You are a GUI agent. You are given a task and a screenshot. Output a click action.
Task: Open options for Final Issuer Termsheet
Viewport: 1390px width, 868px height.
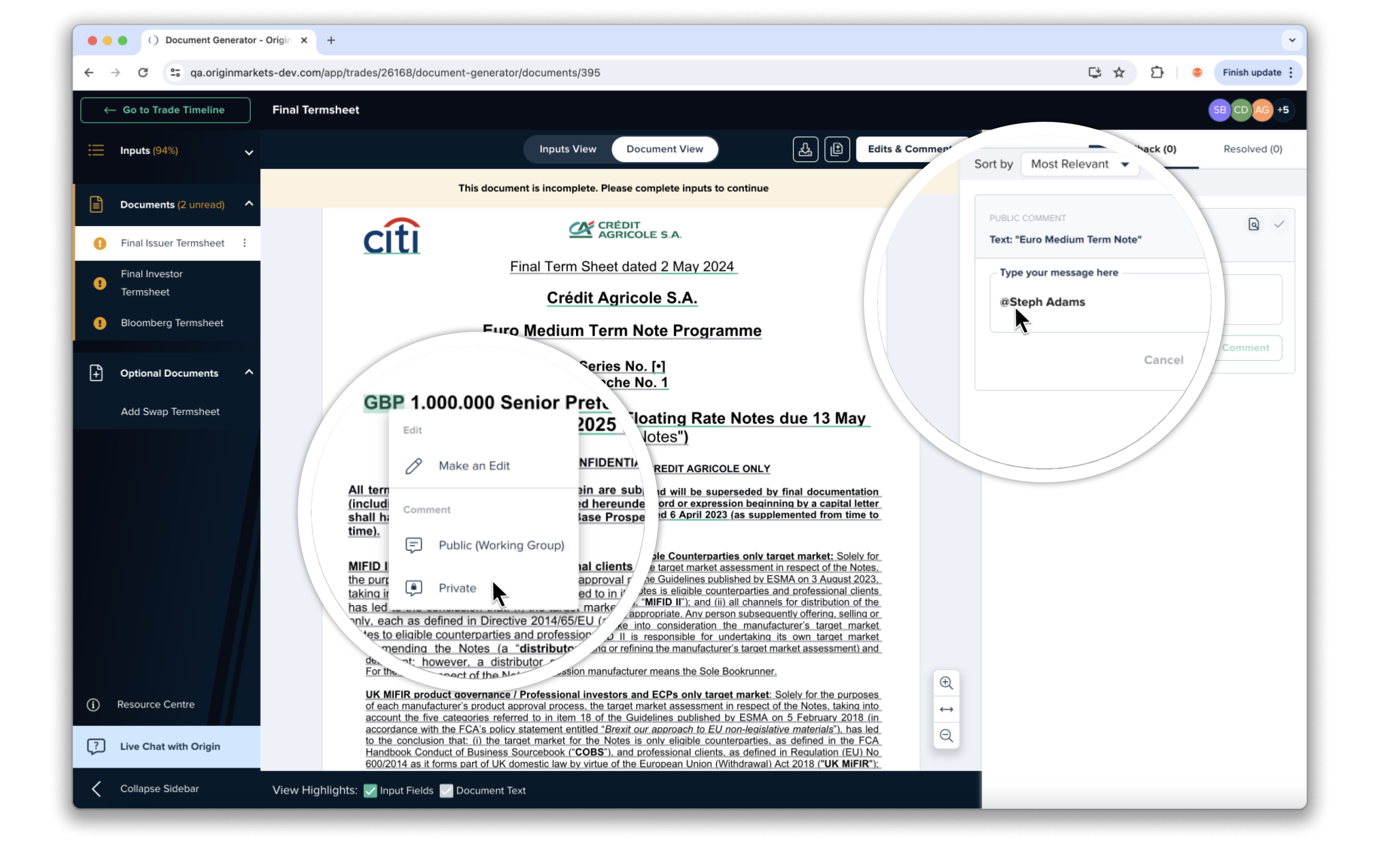245,243
